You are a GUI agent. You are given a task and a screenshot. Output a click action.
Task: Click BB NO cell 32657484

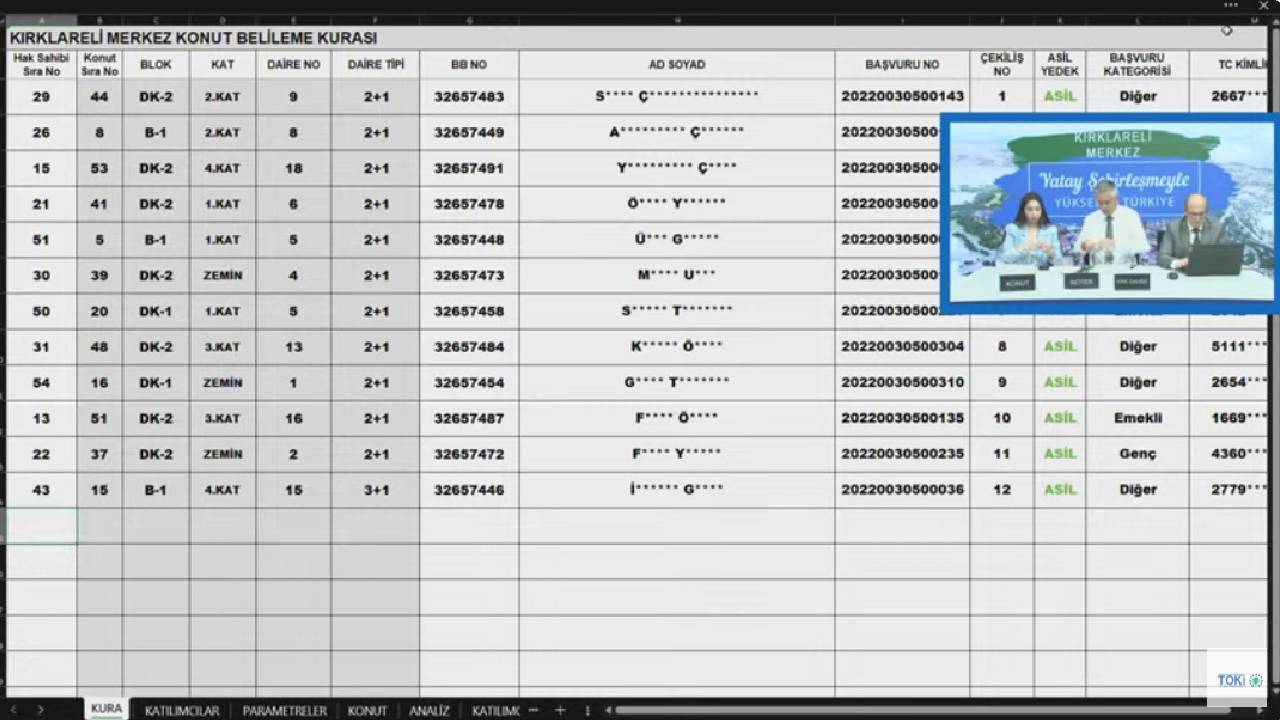469,347
